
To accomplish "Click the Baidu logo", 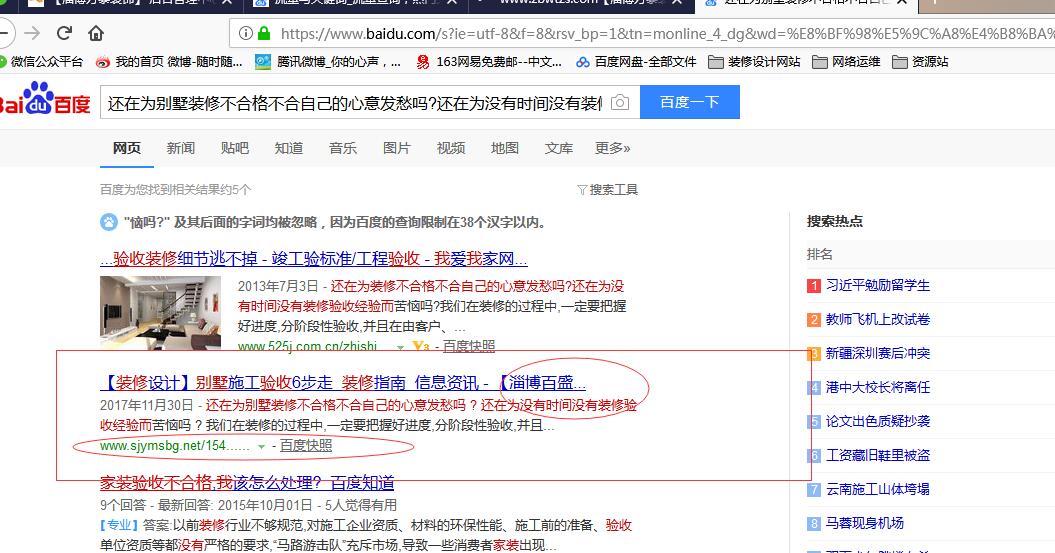I will pyautogui.click(x=45, y=99).
